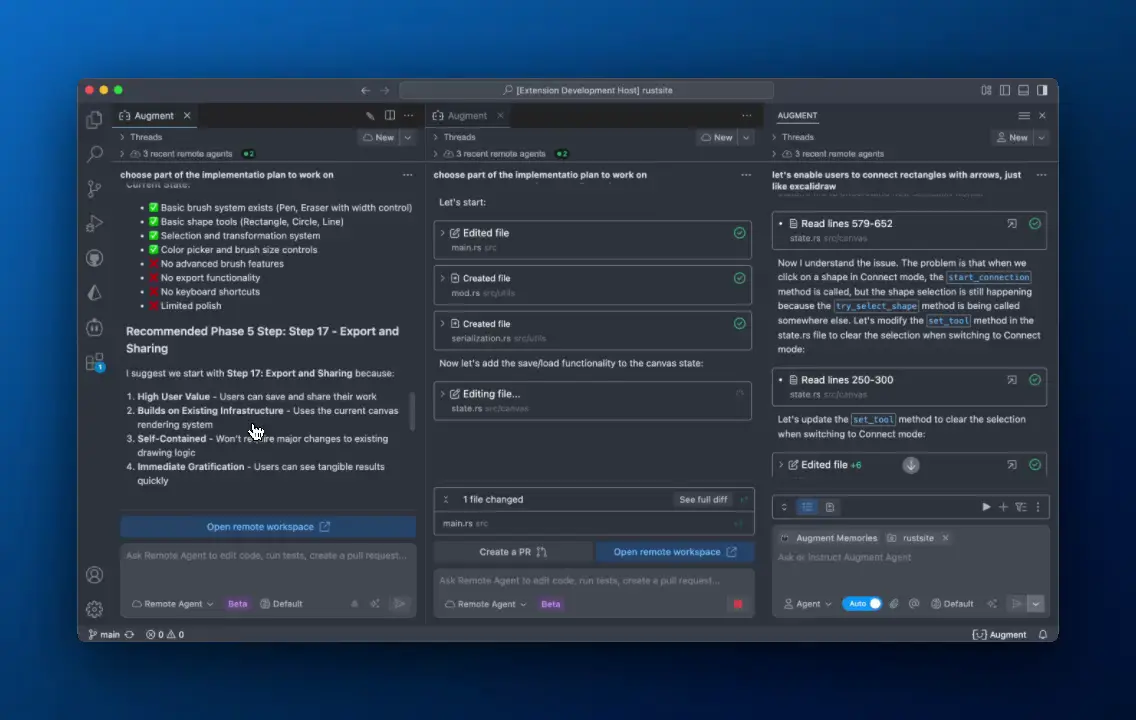Remove the rustsite context chip
1136x720 pixels.
point(945,538)
